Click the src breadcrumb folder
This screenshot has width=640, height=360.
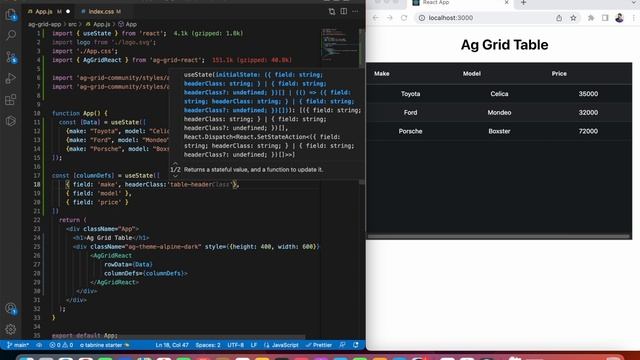pyautogui.click(x=72, y=24)
